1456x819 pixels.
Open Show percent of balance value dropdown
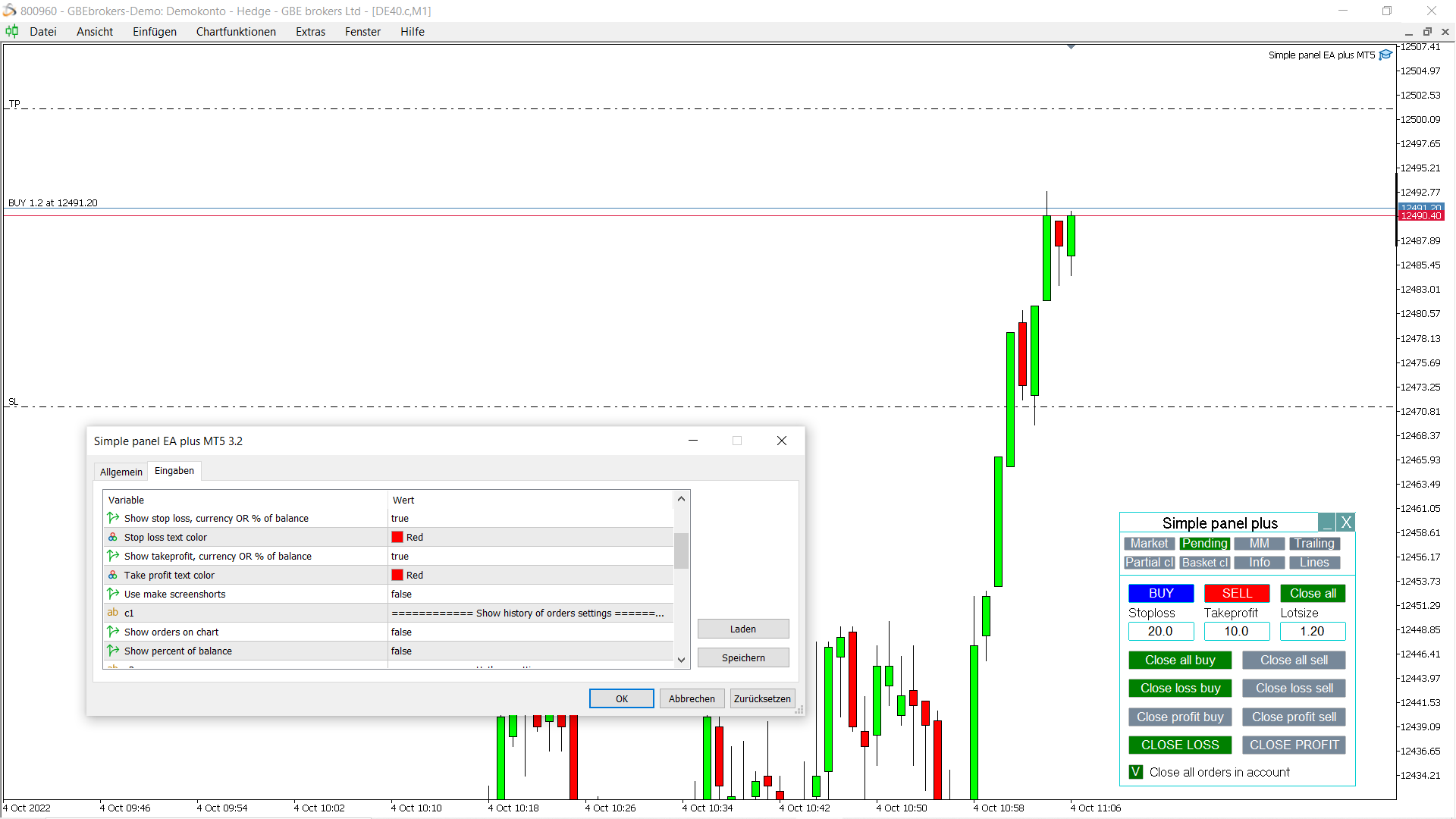click(x=531, y=651)
